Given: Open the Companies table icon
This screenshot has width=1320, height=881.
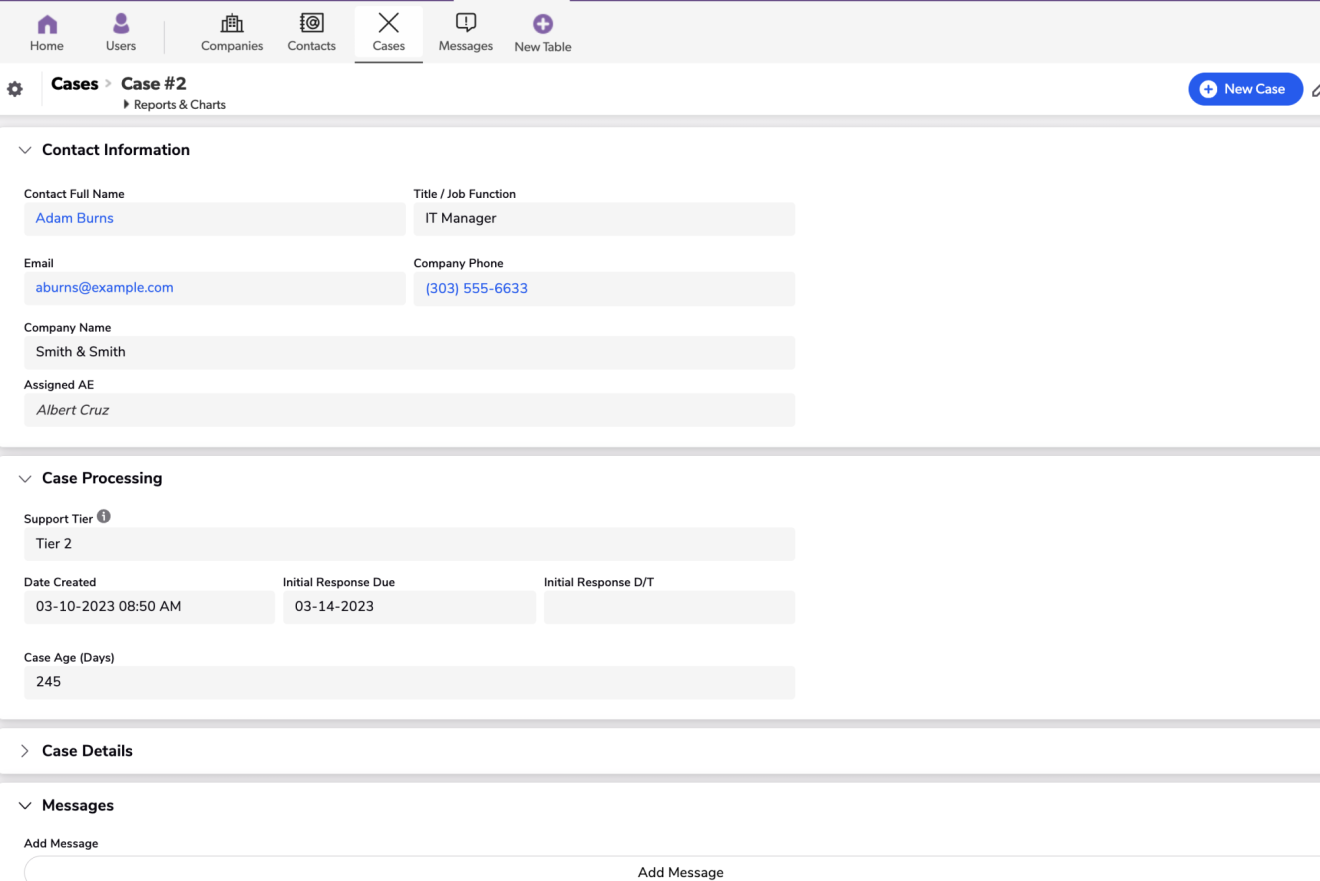Looking at the screenshot, I should [x=232, y=24].
